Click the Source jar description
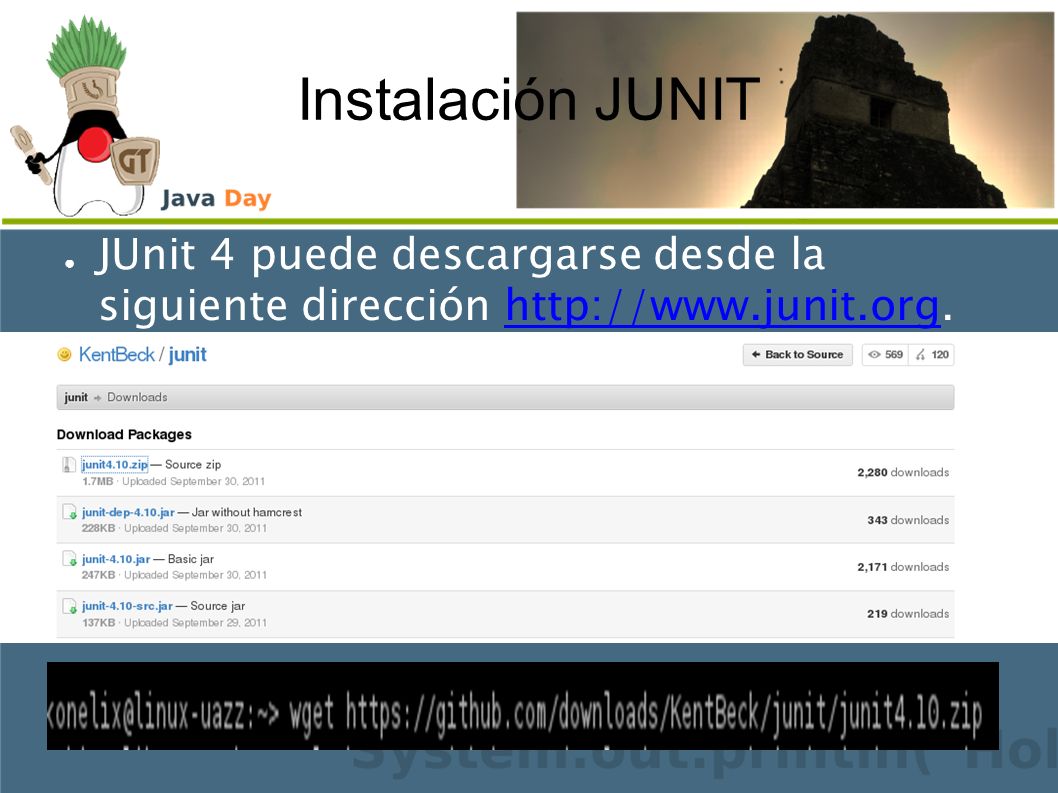1058x793 pixels. point(217,606)
